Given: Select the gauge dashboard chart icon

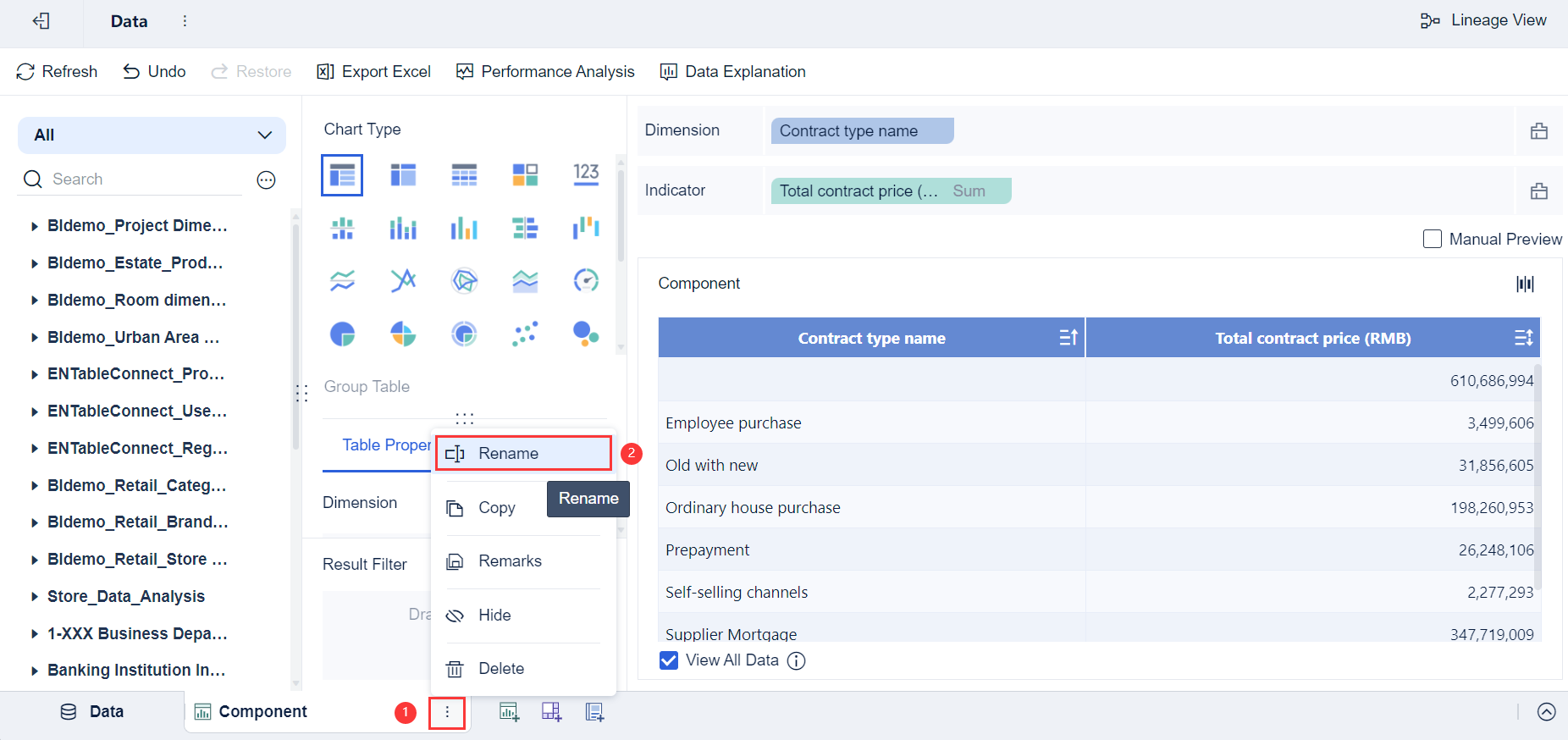Looking at the screenshot, I should point(586,280).
